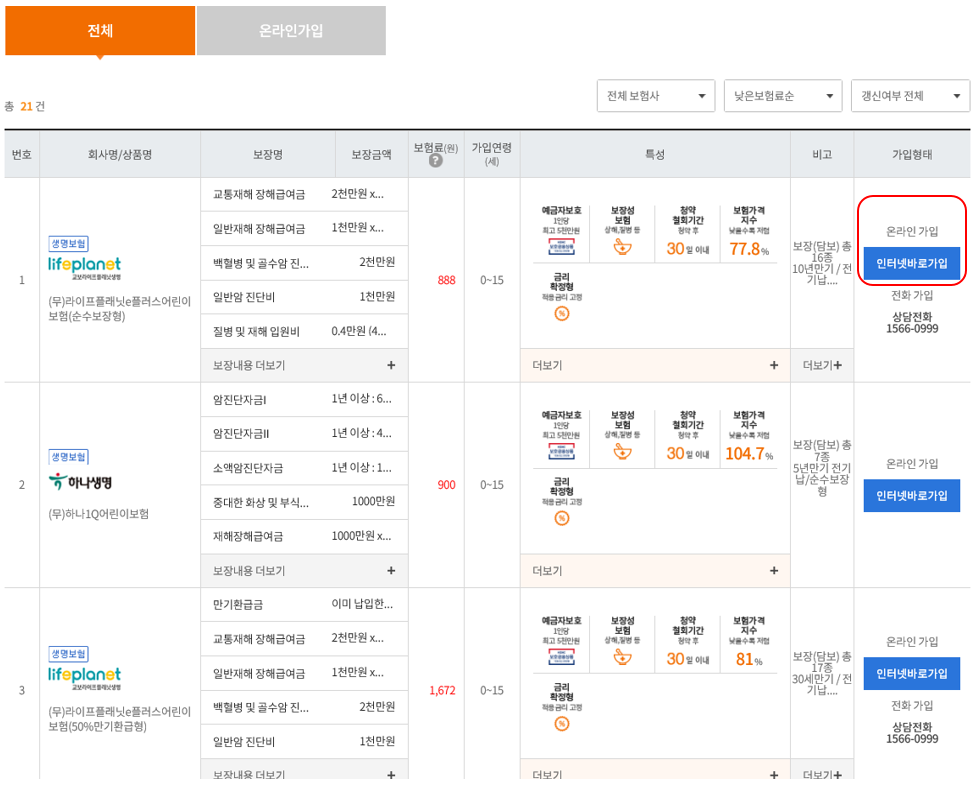Click depositor protection icon in row 1

tap(561, 247)
